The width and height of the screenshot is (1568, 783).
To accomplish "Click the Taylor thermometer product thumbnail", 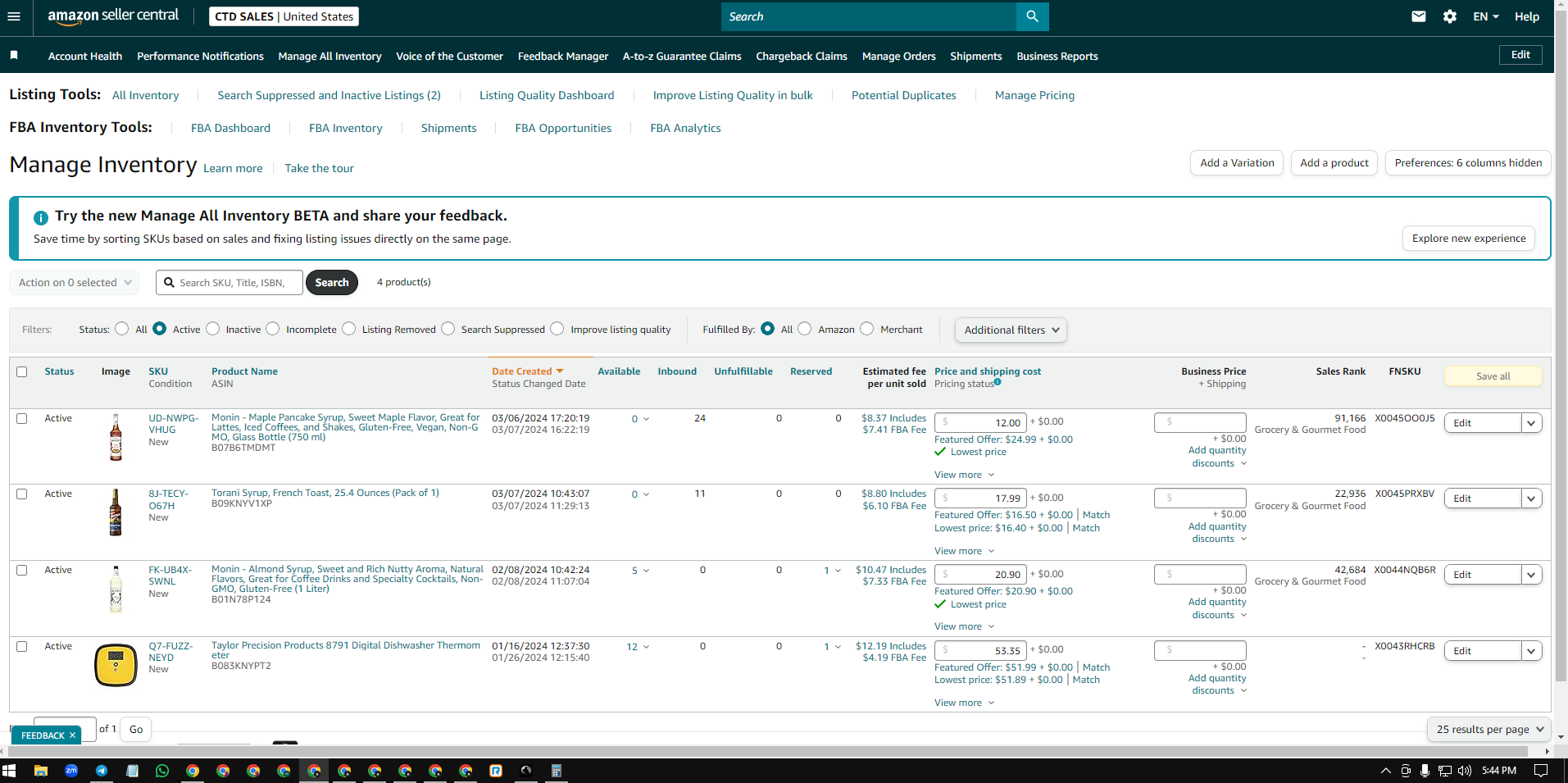I will coord(116,665).
